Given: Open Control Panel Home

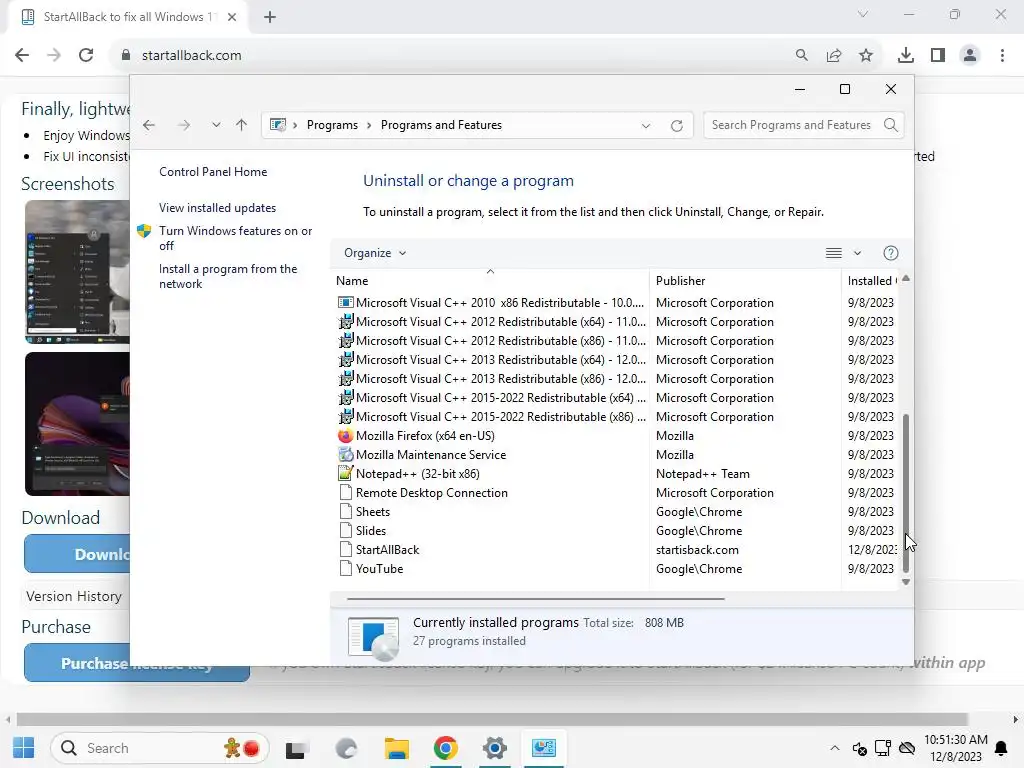Looking at the screenshot, I should tap(213, 172).
